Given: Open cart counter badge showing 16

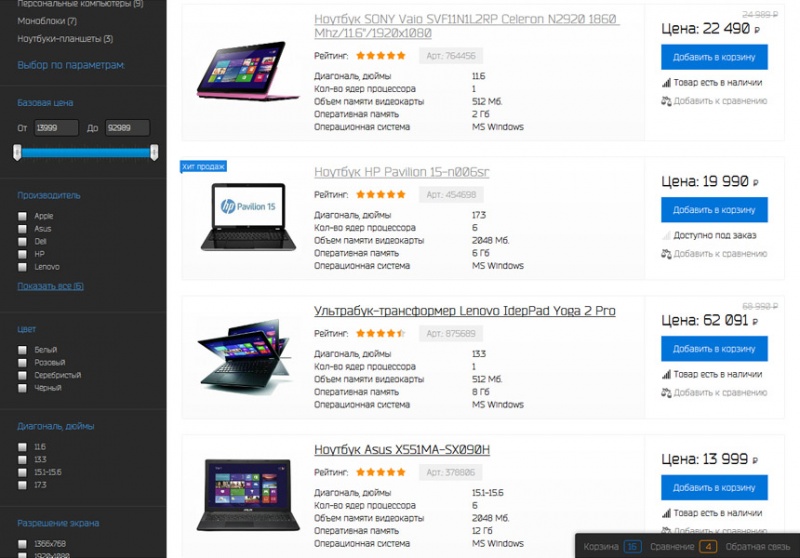Looking at the screenshot, I should point(632,547).
